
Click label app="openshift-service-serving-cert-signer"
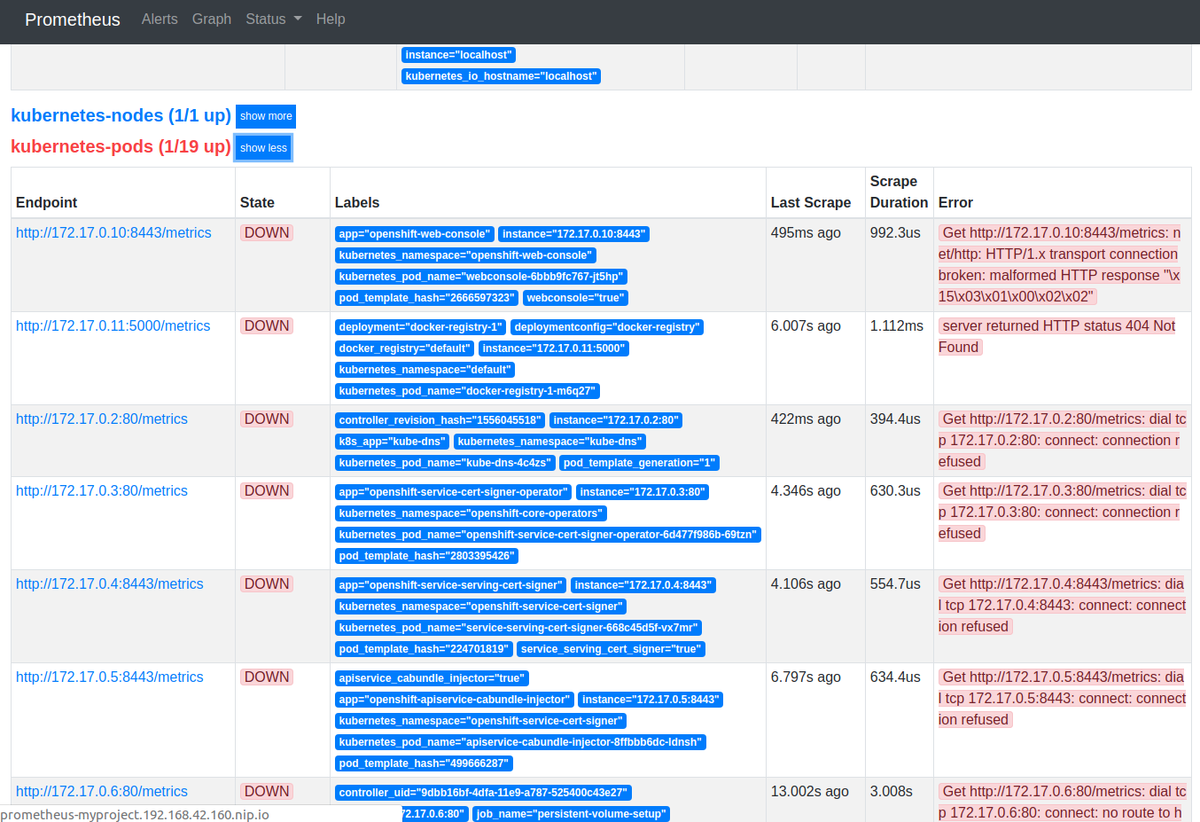(450, 585)
